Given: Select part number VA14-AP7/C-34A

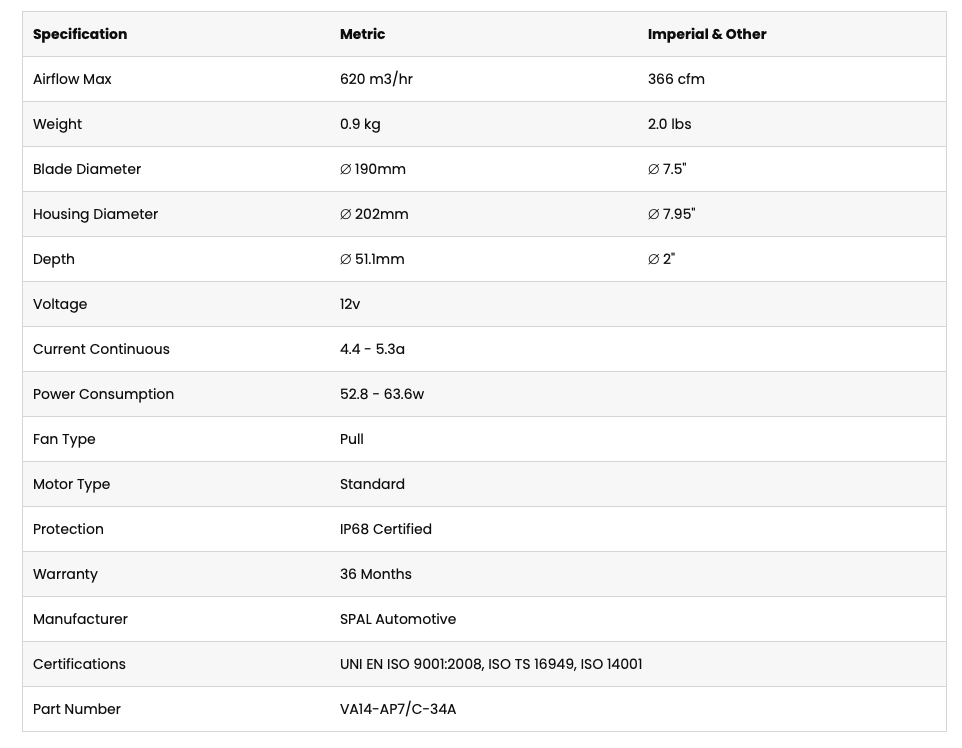Looking at the screenshot, I should (x=398, y=709).
